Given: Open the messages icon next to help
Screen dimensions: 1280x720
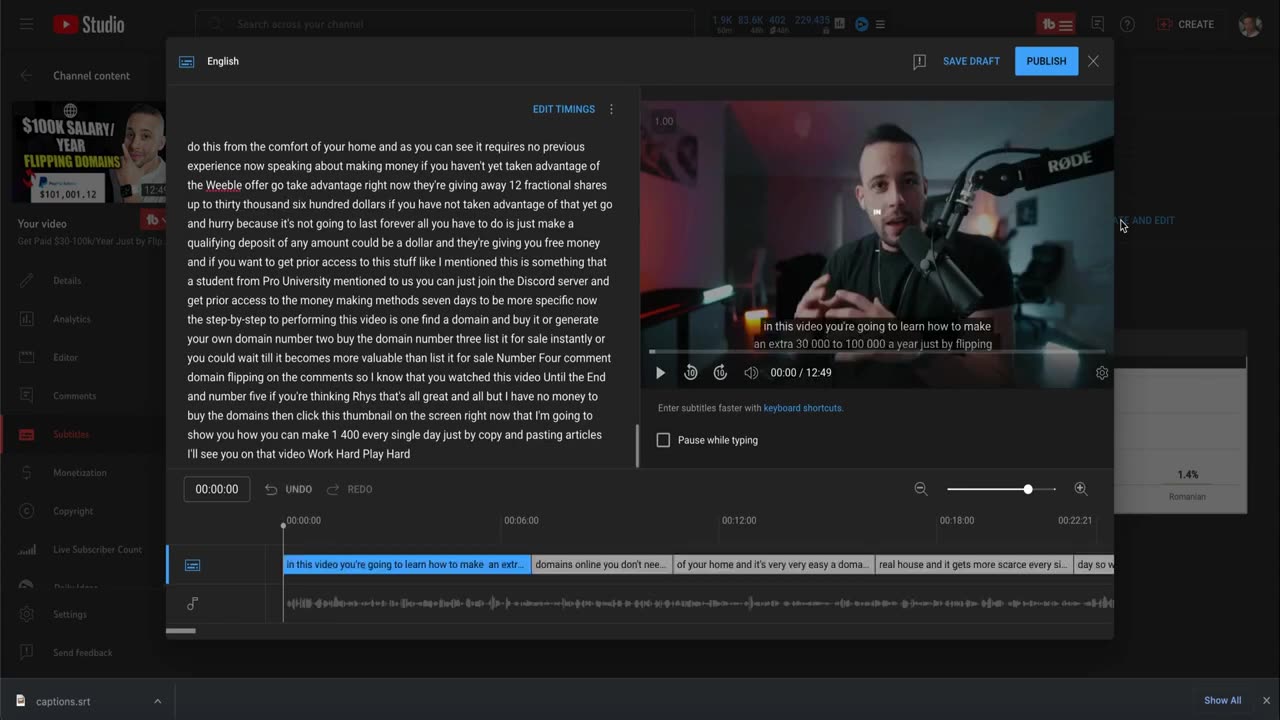Looking at the screenshot, I should click(1098, 24).
